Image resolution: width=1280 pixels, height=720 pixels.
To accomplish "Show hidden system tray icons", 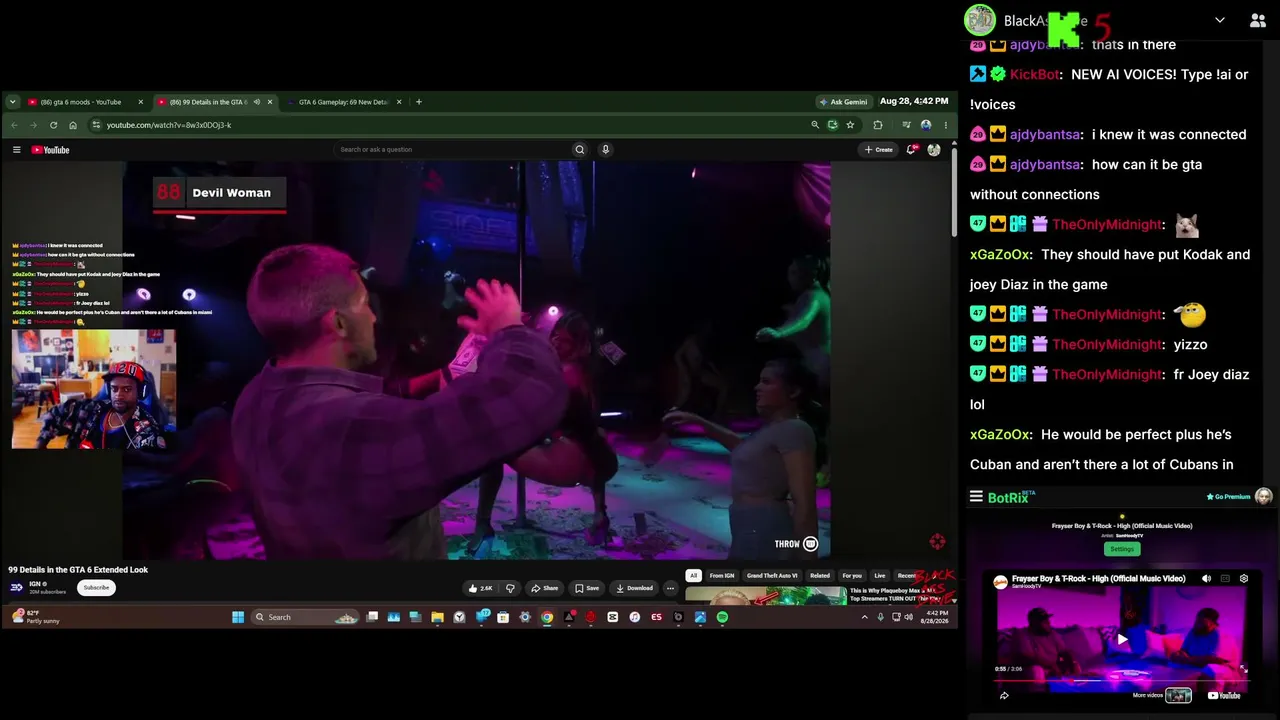I will [864, 617].
